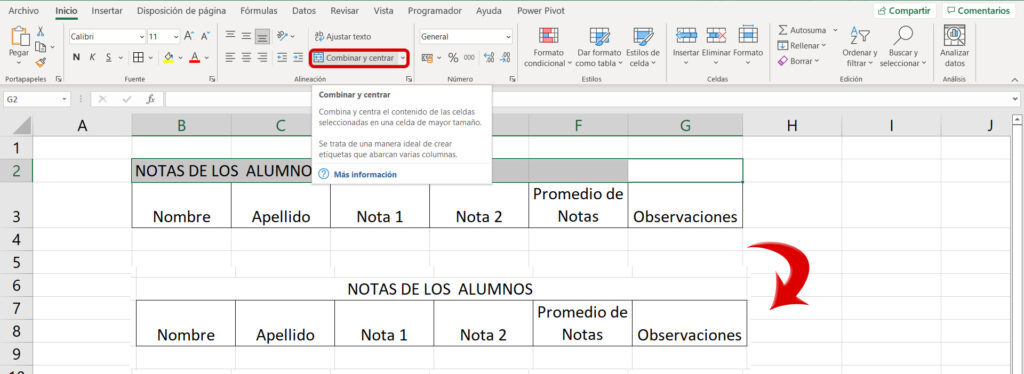Click the confirm checkmark in formula bar
Image resolution: width=1024 pixels, height=374 pixels.
coord(127,99)
